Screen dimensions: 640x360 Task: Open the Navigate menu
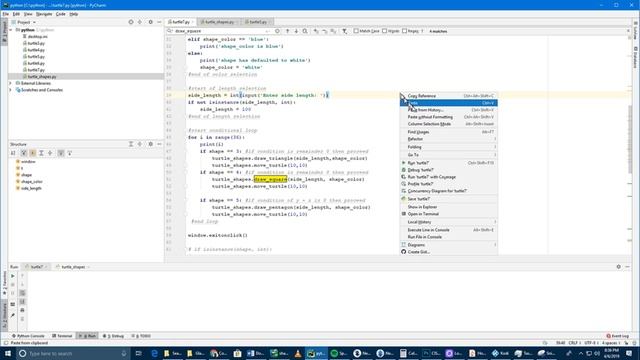pos(44,14)
